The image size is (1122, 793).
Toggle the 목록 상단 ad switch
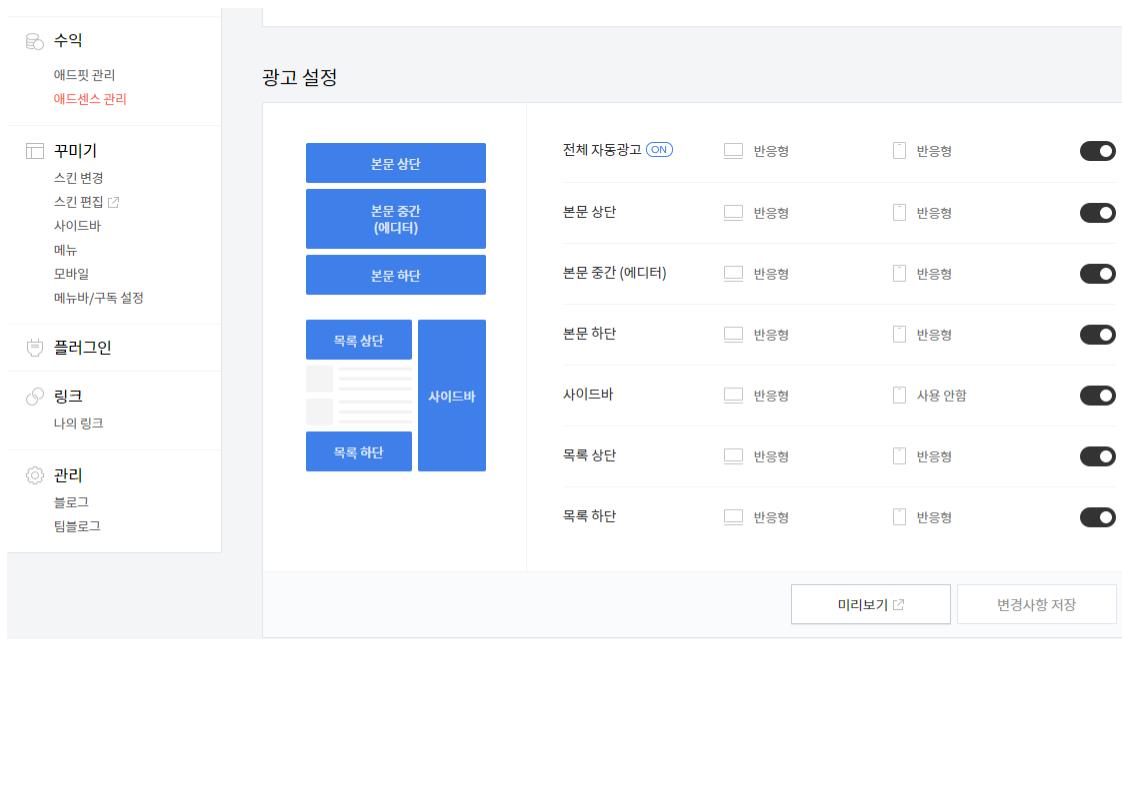pos(1098,456)
